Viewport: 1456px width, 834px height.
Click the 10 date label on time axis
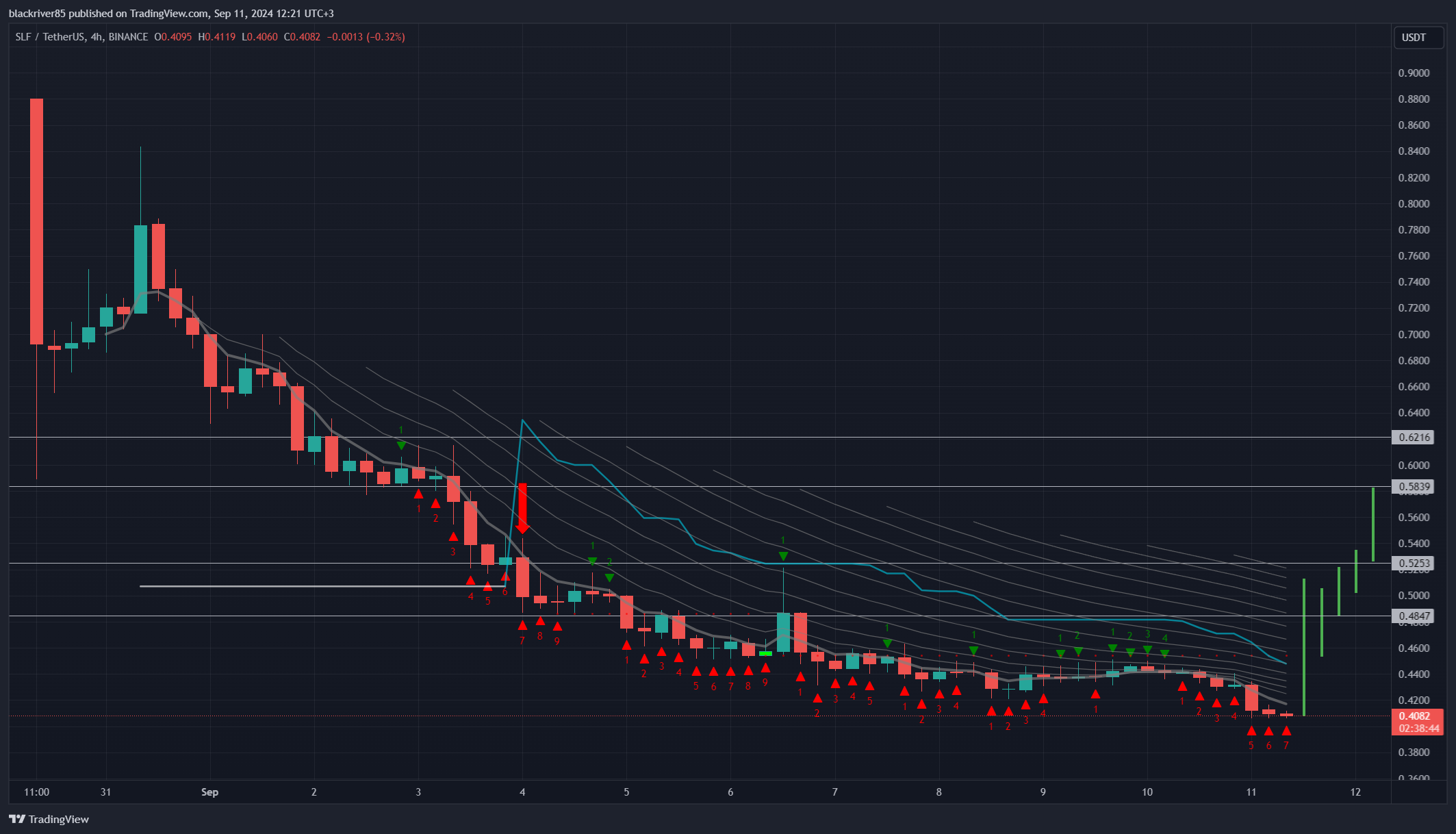(1147, 792)
